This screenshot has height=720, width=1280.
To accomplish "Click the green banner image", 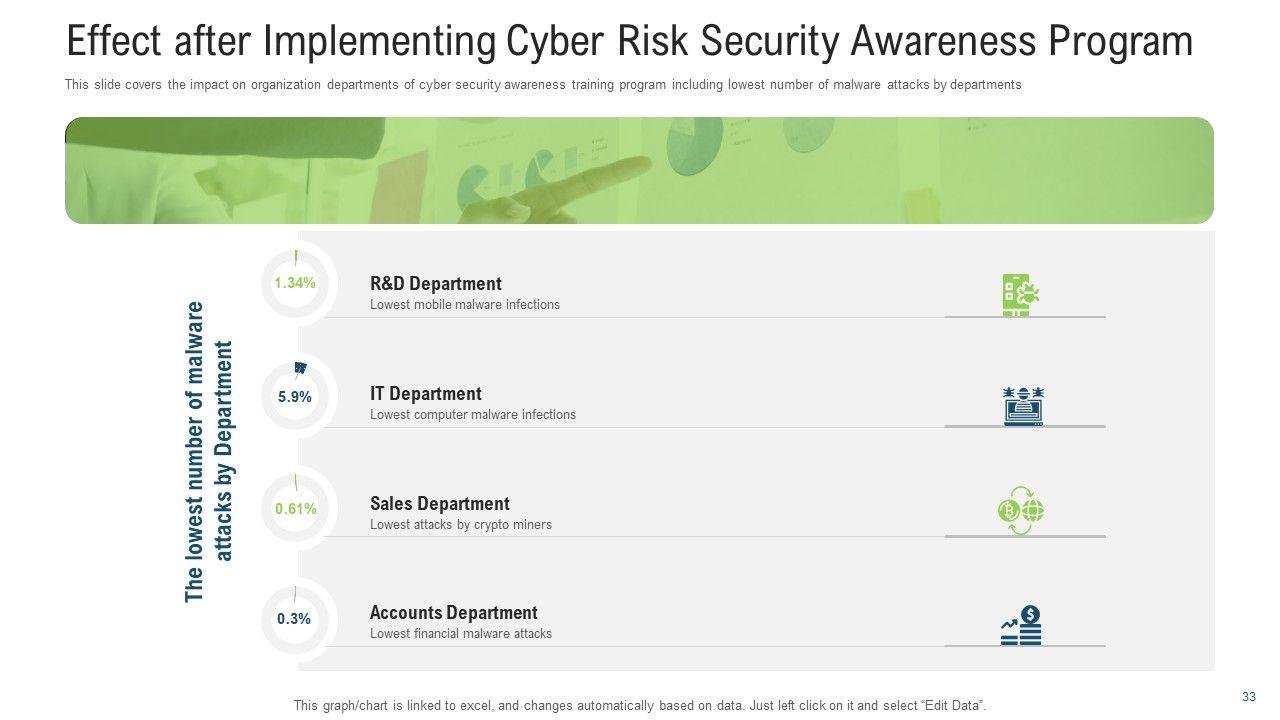I will click(x=639, y=170).
